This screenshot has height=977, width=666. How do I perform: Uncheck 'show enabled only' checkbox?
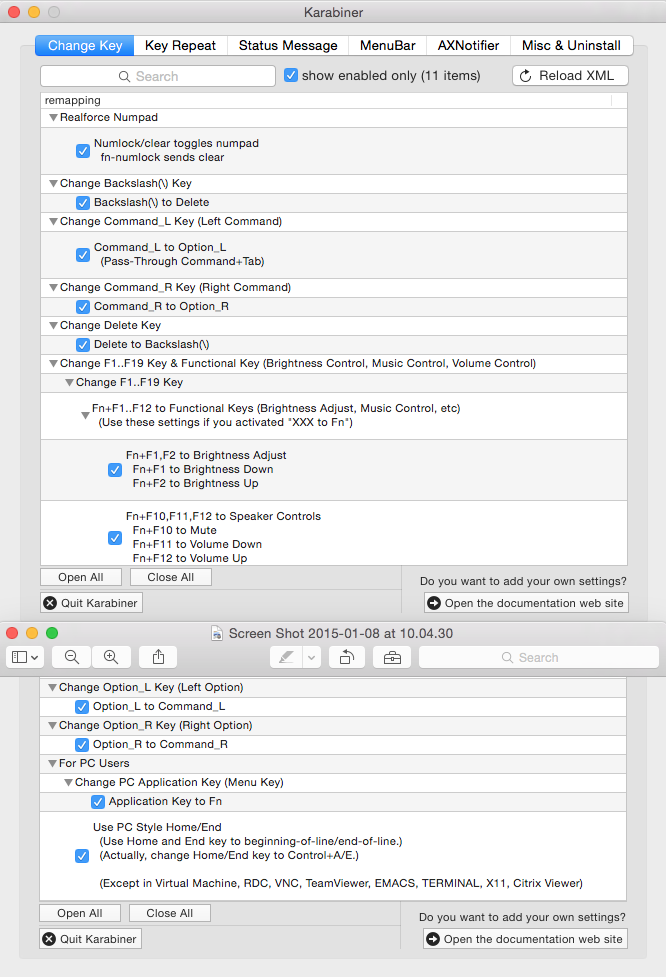click(290, 75)
